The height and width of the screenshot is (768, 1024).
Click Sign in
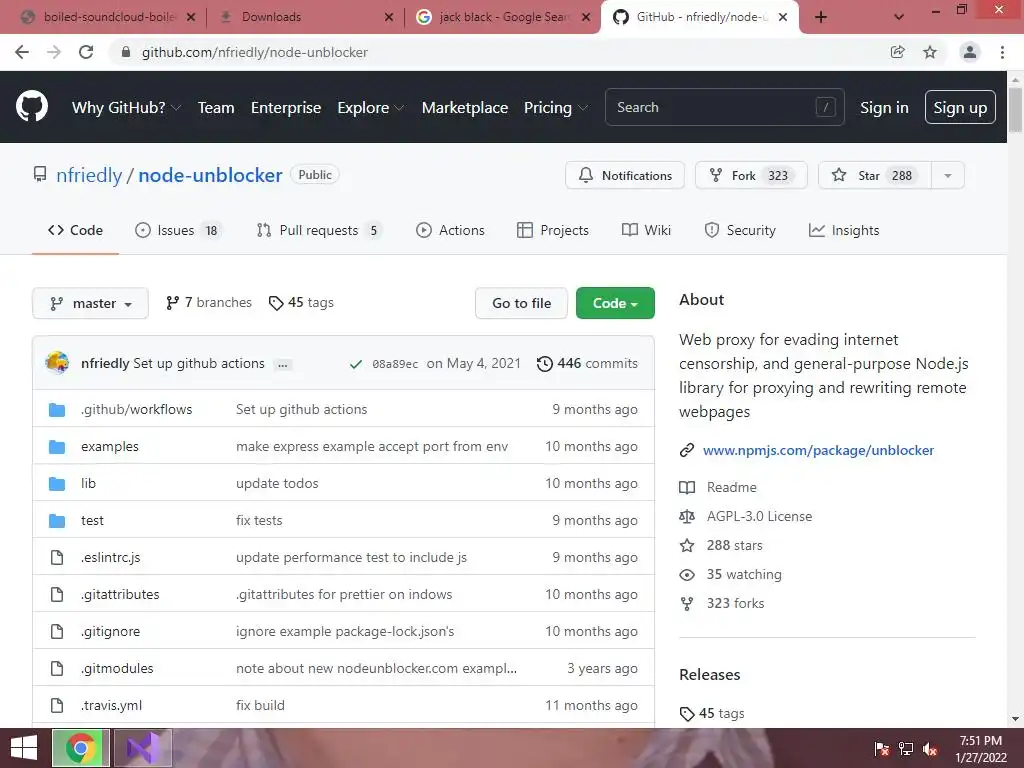point(884,107)
